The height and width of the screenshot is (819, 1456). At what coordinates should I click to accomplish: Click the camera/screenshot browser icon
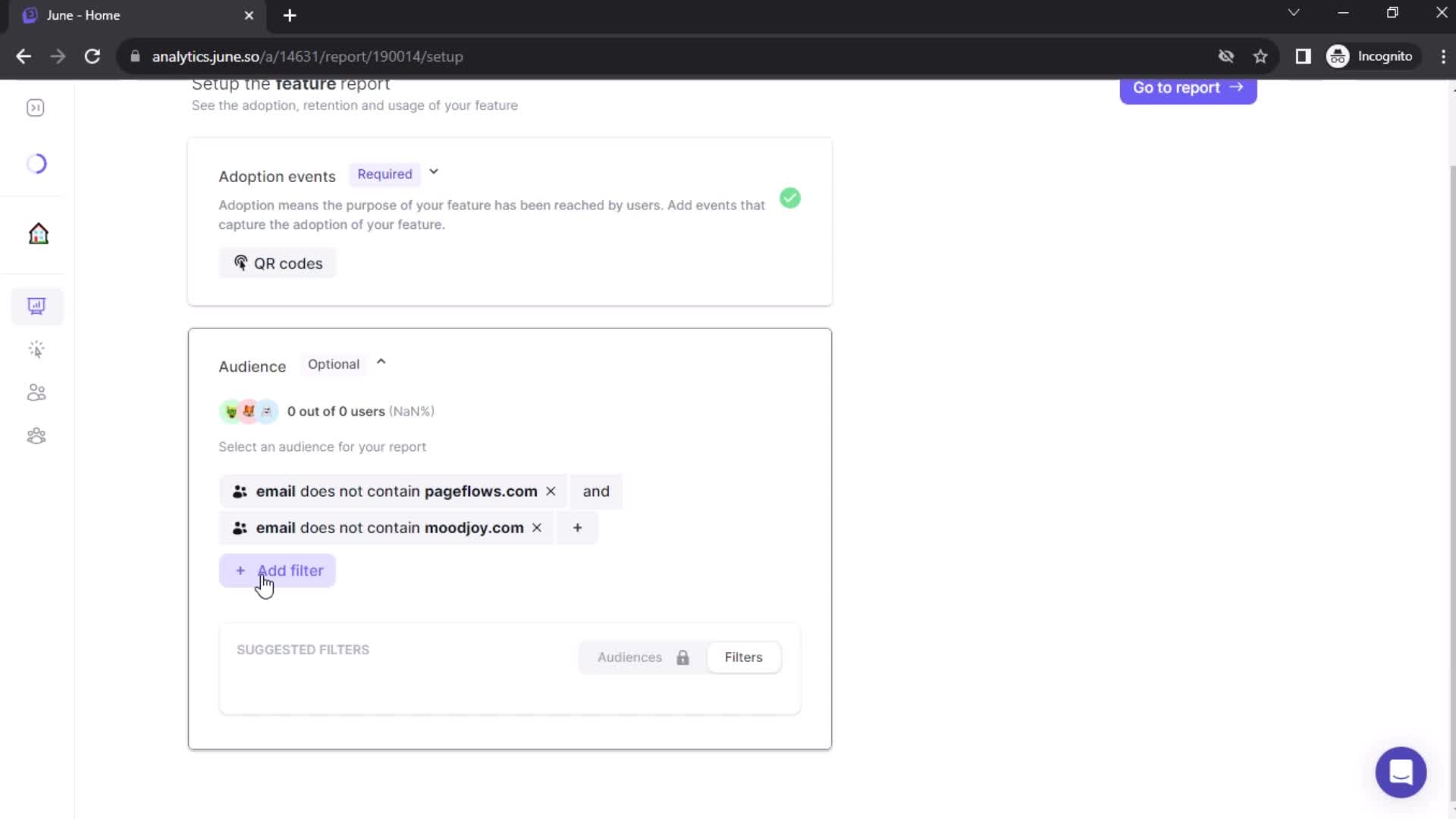point(1225,56)
